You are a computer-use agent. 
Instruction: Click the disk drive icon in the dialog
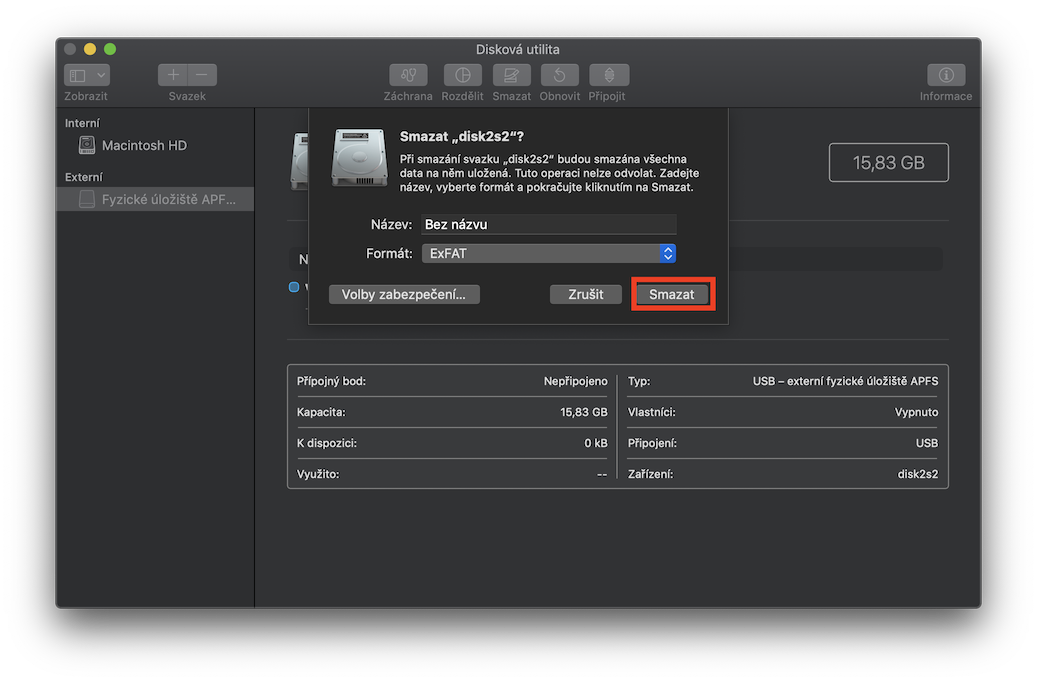[x=359, y=157]
